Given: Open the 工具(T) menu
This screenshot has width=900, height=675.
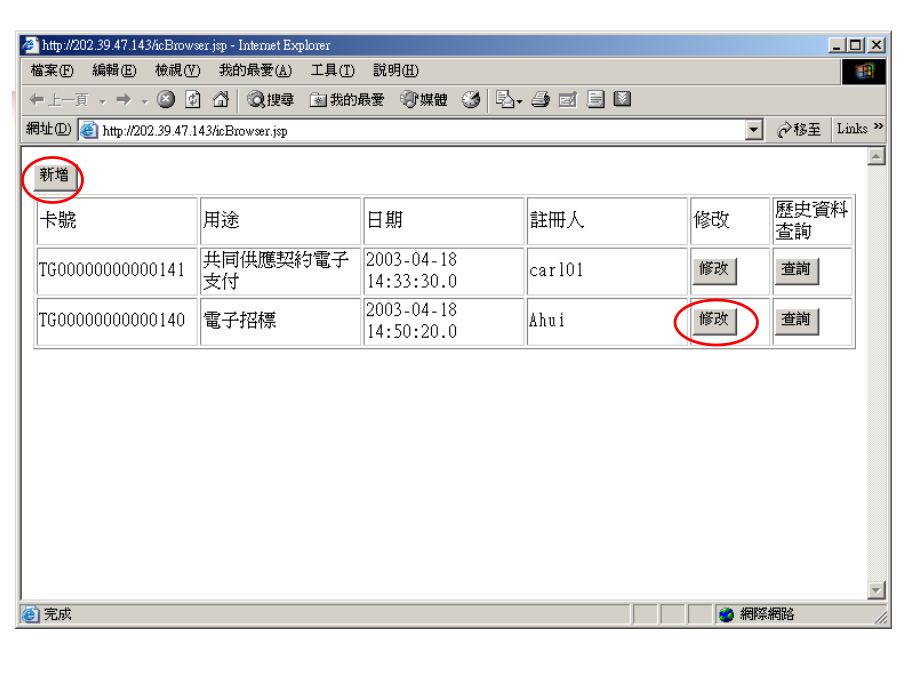Looking at the screenshot, I should click(332, 71).
